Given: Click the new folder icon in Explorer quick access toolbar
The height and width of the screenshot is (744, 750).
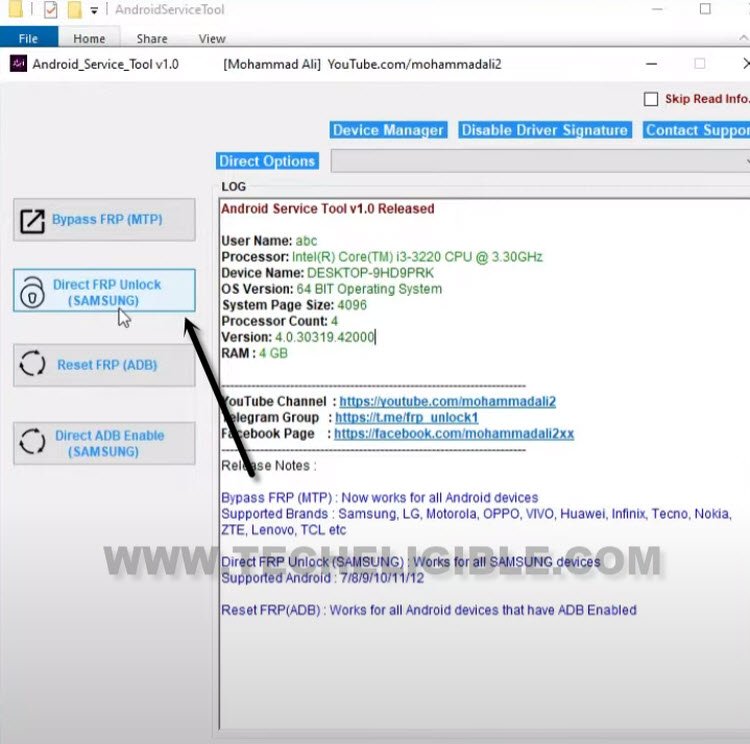Looking at the screenshot, I should 74,10.
